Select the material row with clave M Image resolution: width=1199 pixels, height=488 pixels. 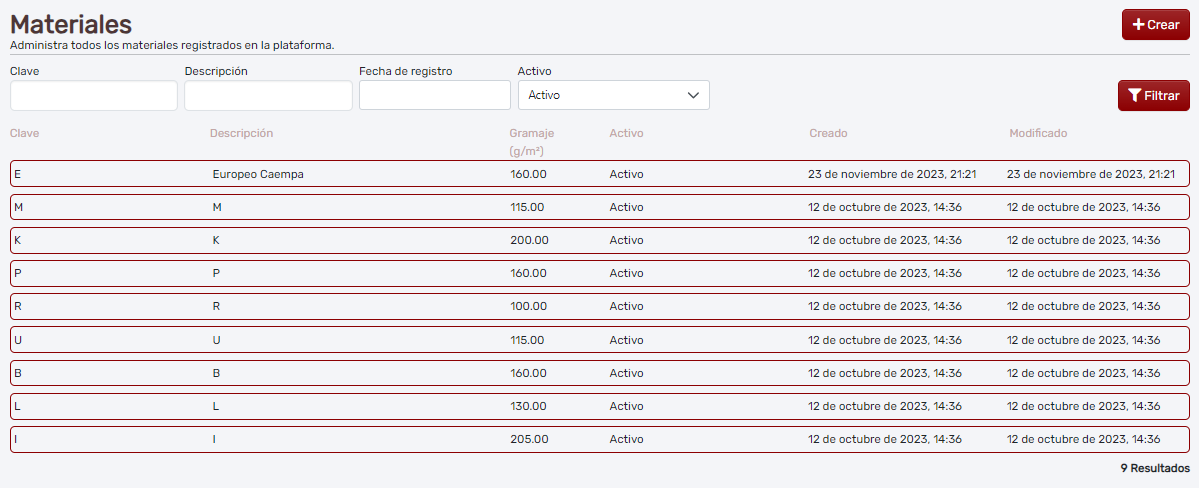click(x=600, y=207)
